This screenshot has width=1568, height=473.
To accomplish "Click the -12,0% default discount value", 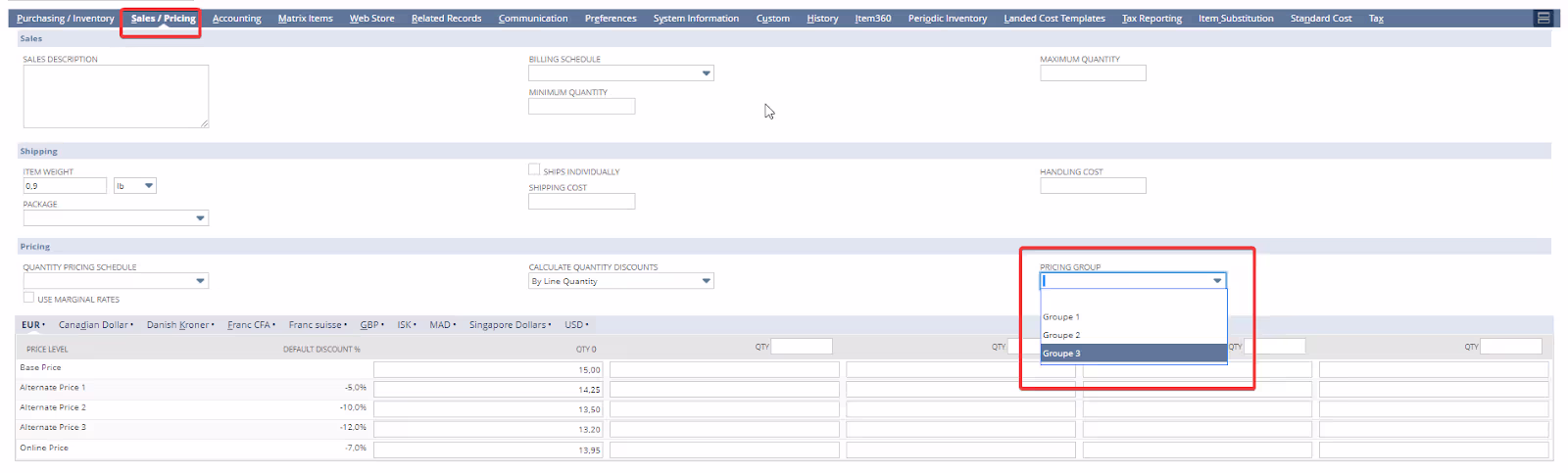I will coord(353,427).
